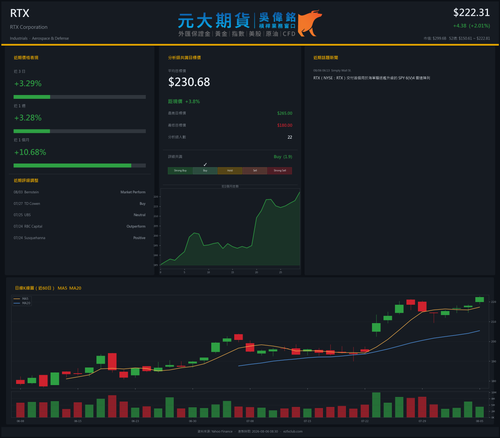Click the MA5 MA20 candlestick chart title
500x438 pixels.
click(x=48, y=288)
